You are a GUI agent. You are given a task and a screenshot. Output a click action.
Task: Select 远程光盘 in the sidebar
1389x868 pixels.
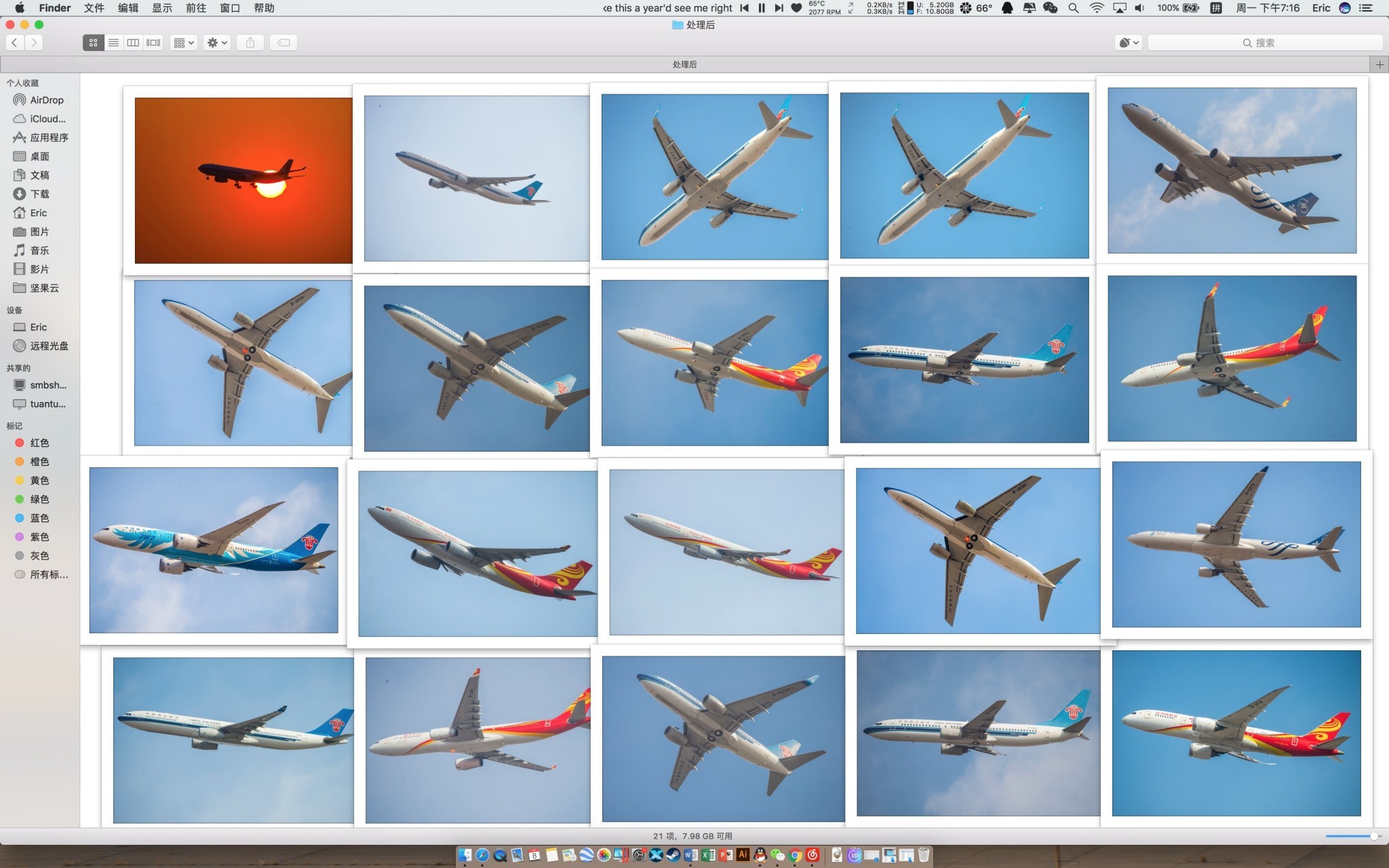tap(40, 346)
